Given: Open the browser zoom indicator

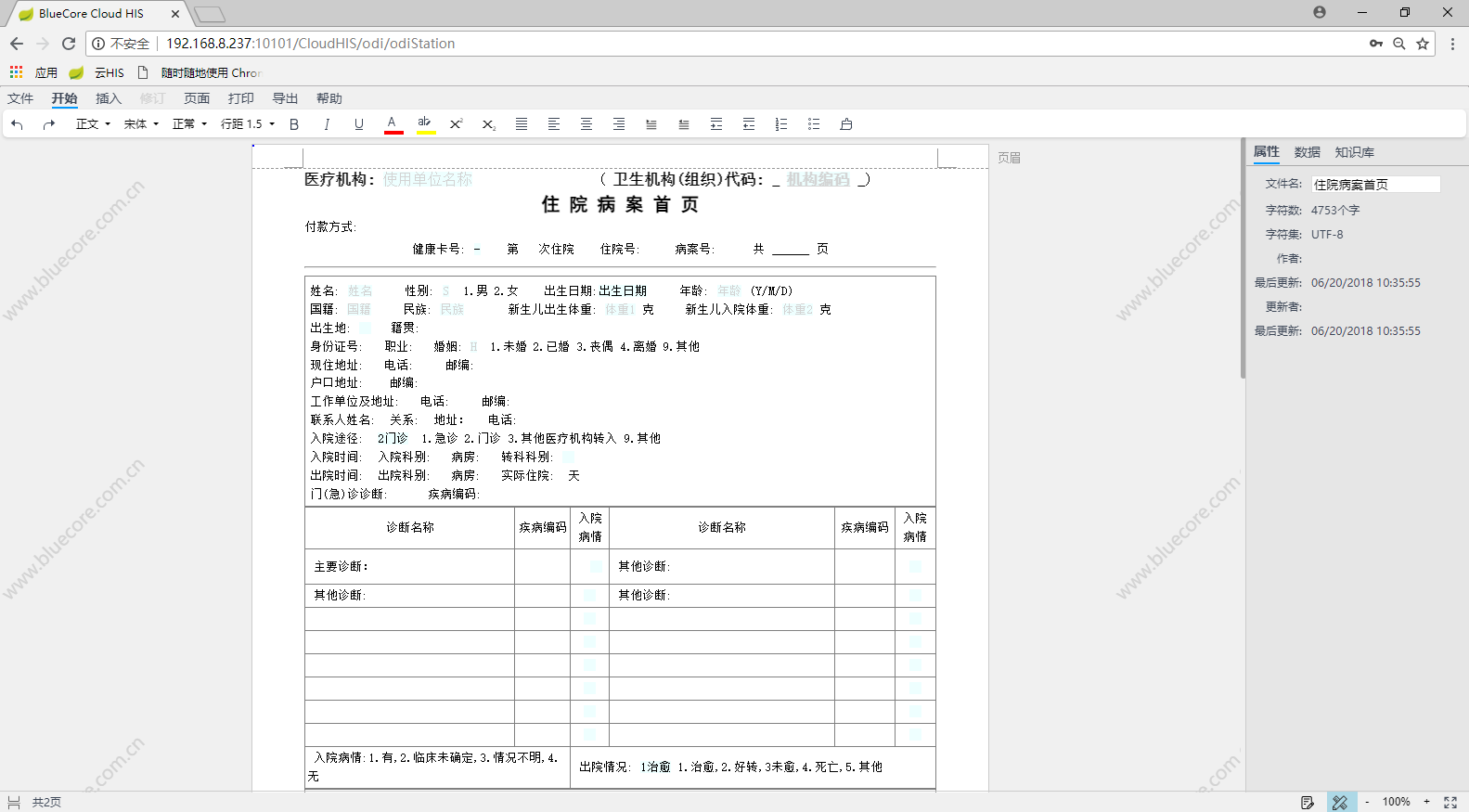Looking at the screenshot, I should click(x=1399, y=44).
